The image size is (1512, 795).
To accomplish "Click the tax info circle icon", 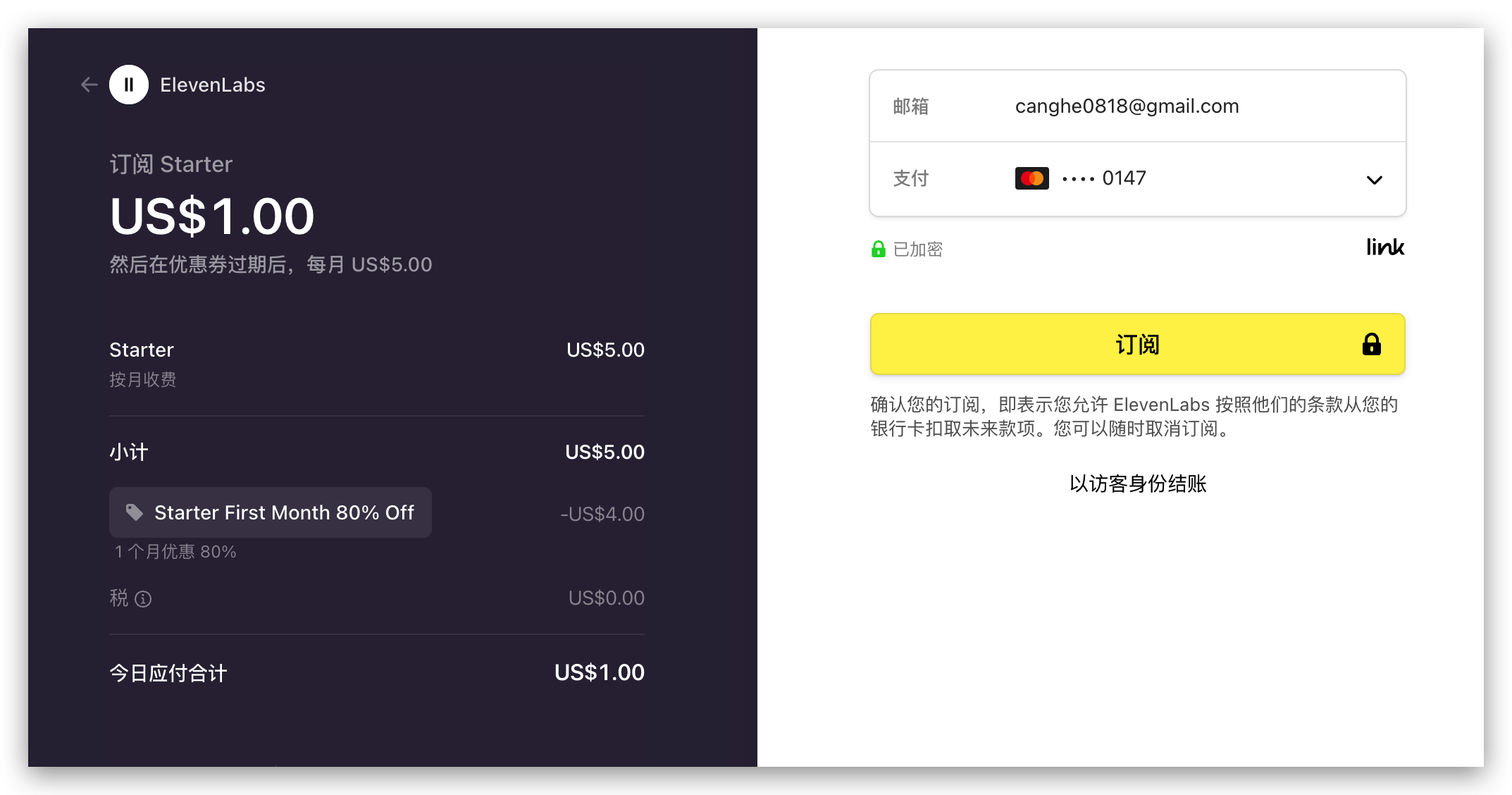I will (143, 599).
